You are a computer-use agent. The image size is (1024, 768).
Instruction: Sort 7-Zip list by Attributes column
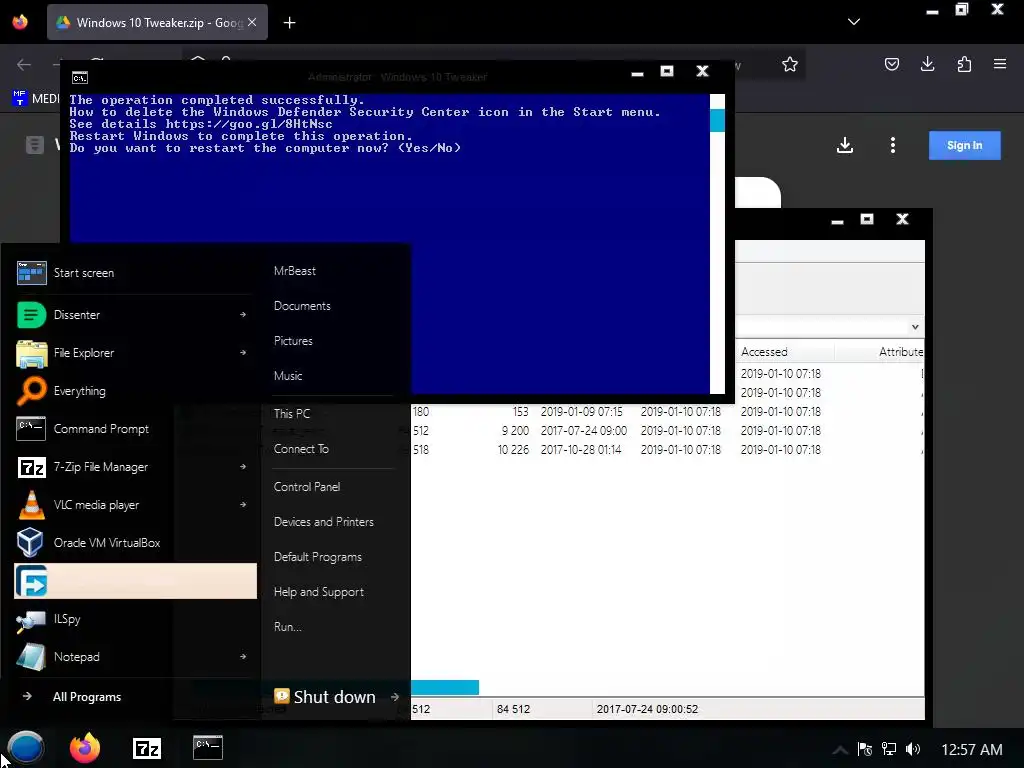[901, 351]
